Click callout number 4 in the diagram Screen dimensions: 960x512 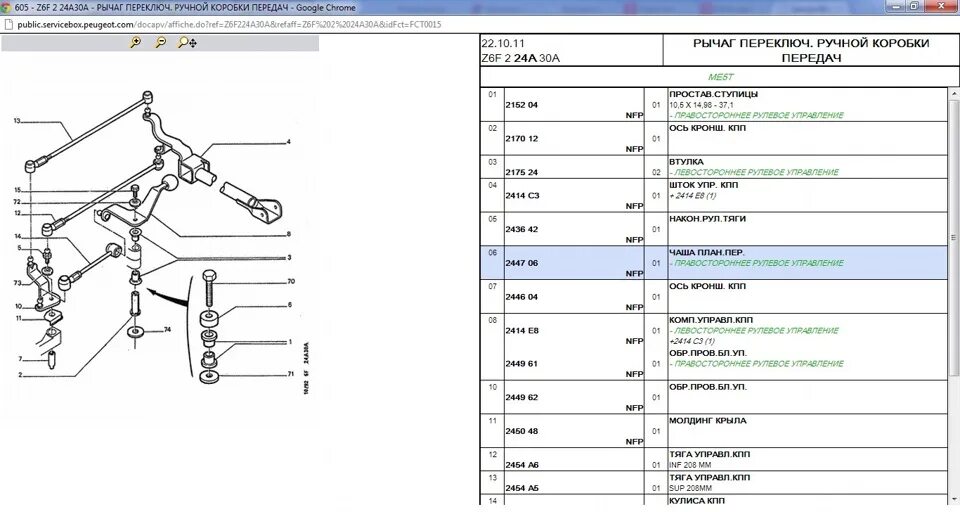click(288, 141)
